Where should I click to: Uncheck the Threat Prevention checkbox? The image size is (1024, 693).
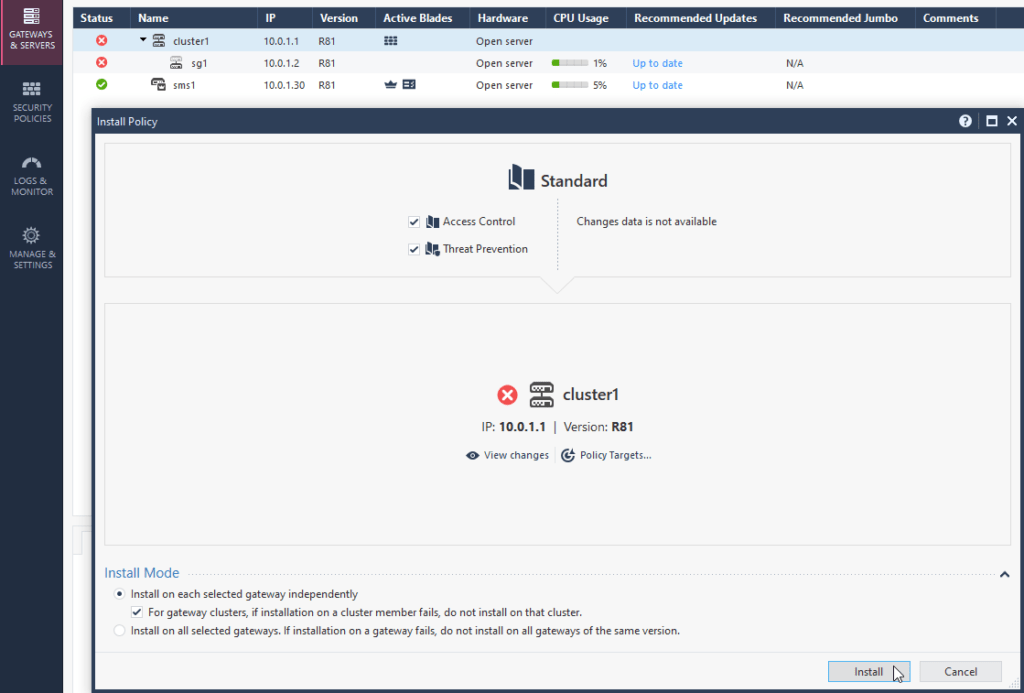413,249
